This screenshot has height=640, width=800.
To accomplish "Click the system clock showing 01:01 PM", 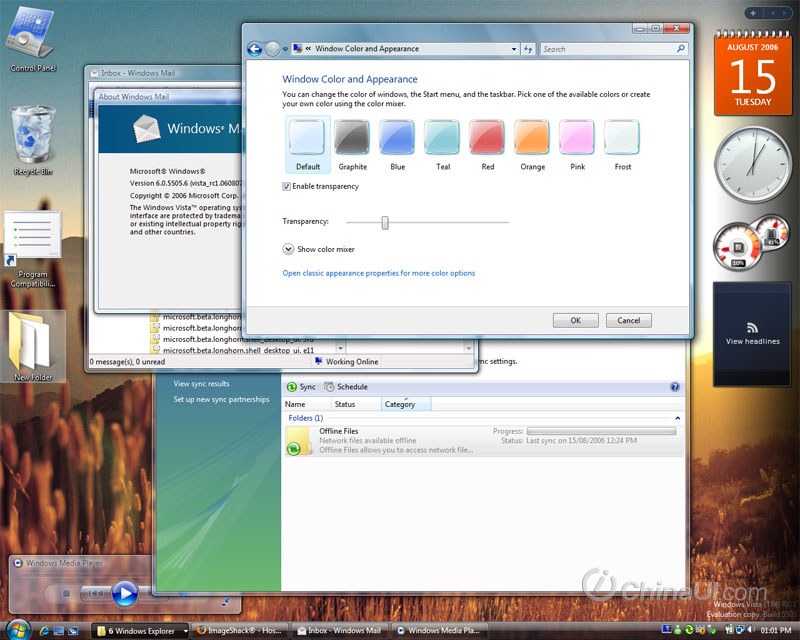I will coord(776,631).
